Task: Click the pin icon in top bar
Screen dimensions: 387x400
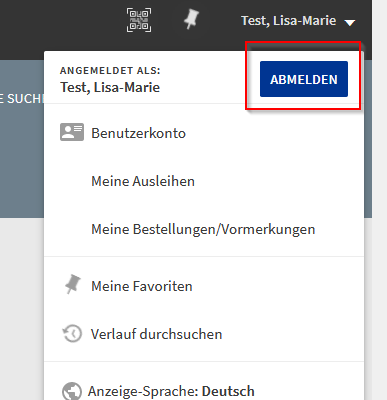Action: click(192, 19)
